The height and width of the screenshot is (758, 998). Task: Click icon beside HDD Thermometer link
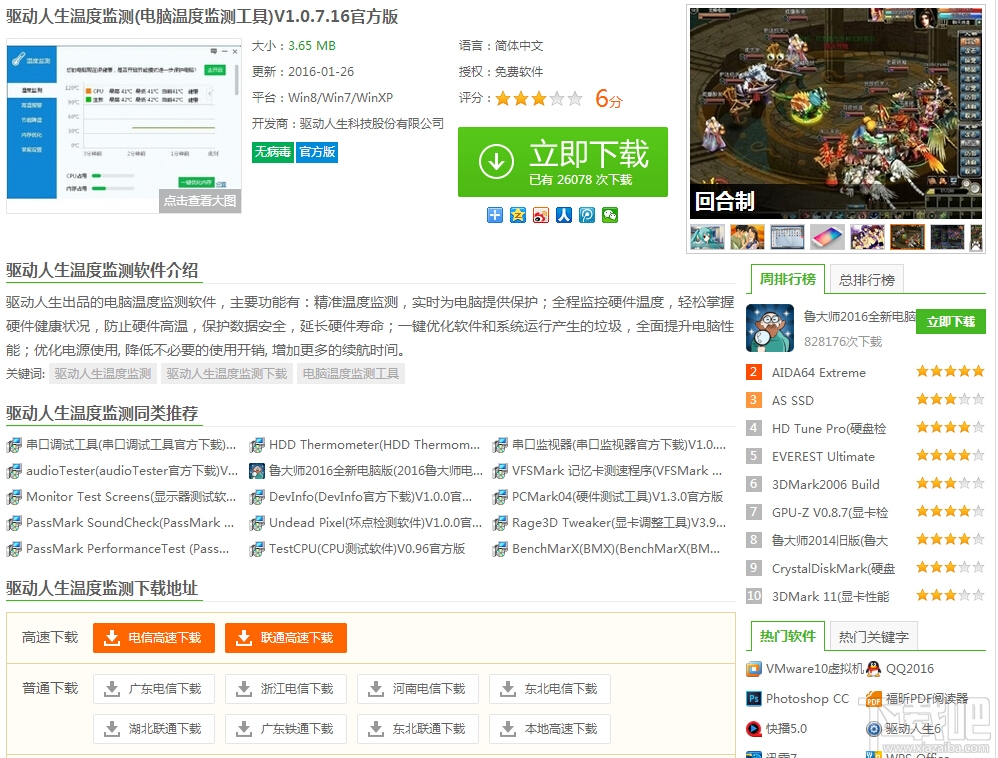click(x=257, y=445)
